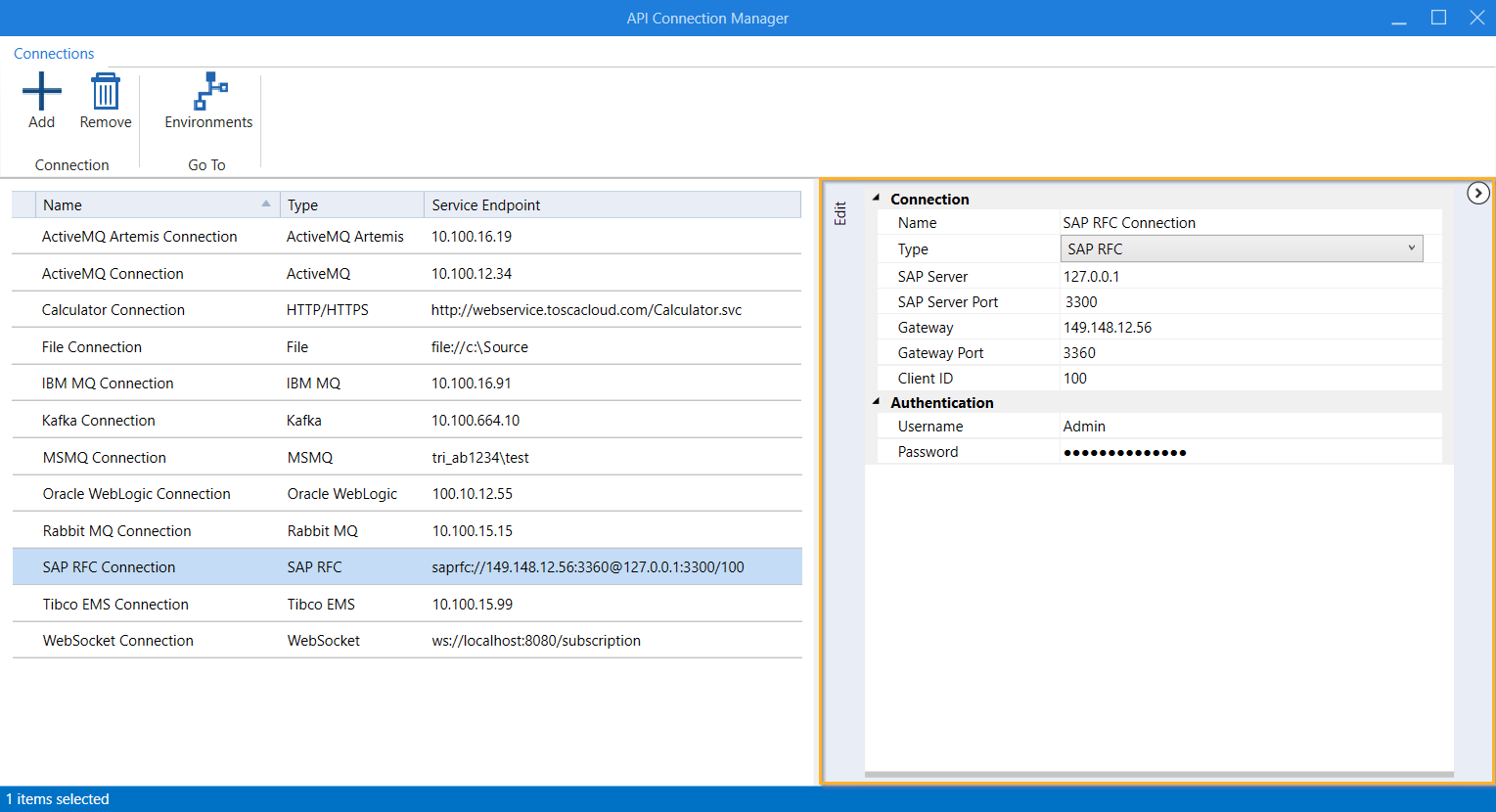1496x812 pixels.
Task: Collapse the Connection properties section
Action: [x=877, y=199]
